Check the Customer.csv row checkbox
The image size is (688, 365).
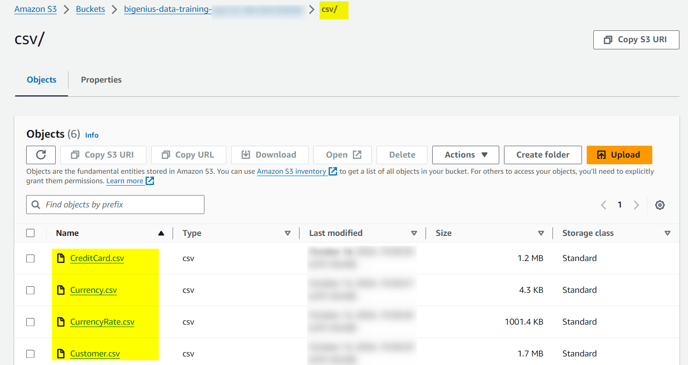tap(30, 354)
